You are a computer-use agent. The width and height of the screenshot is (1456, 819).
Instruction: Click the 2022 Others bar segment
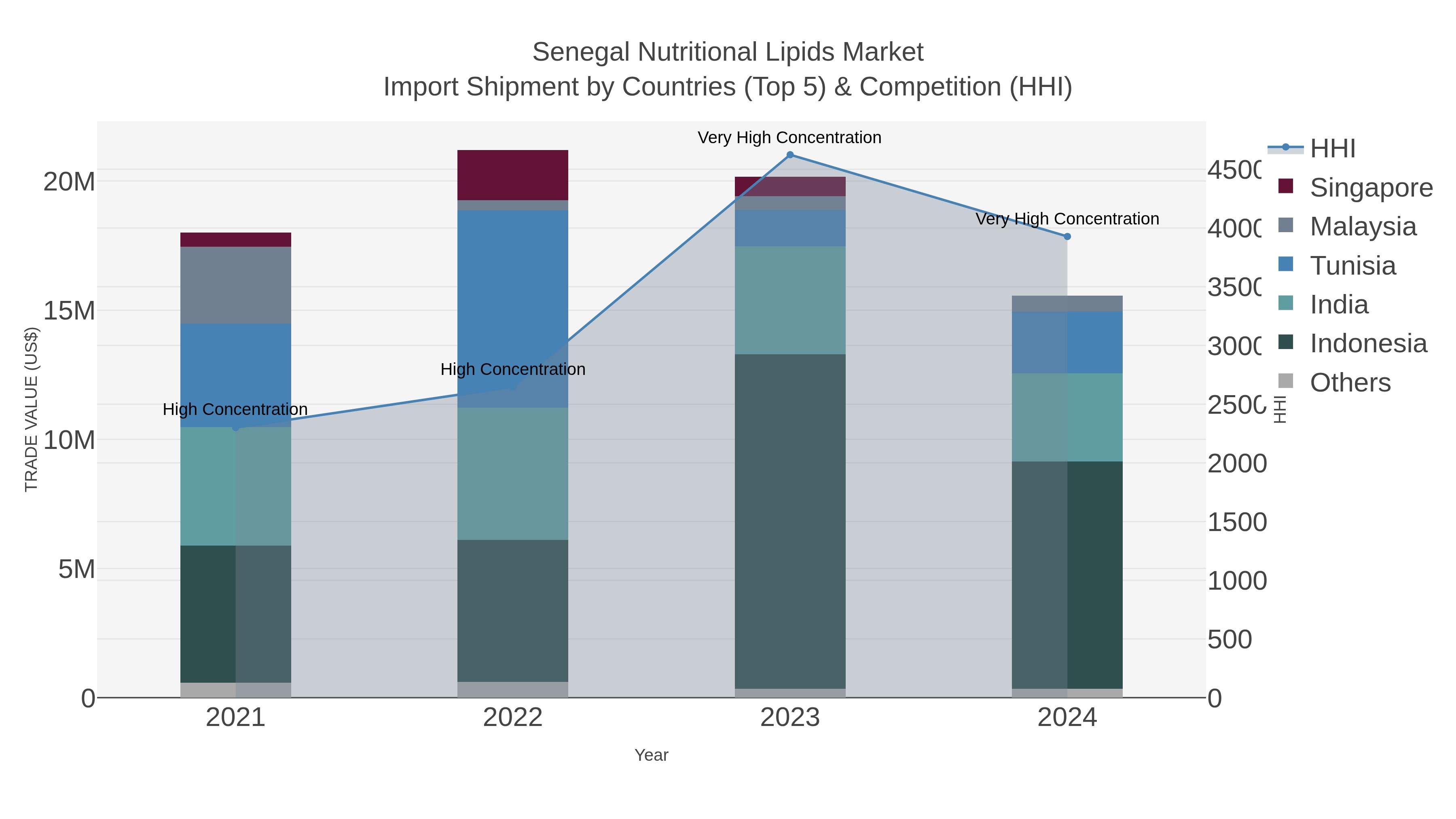tap(513, 690)
